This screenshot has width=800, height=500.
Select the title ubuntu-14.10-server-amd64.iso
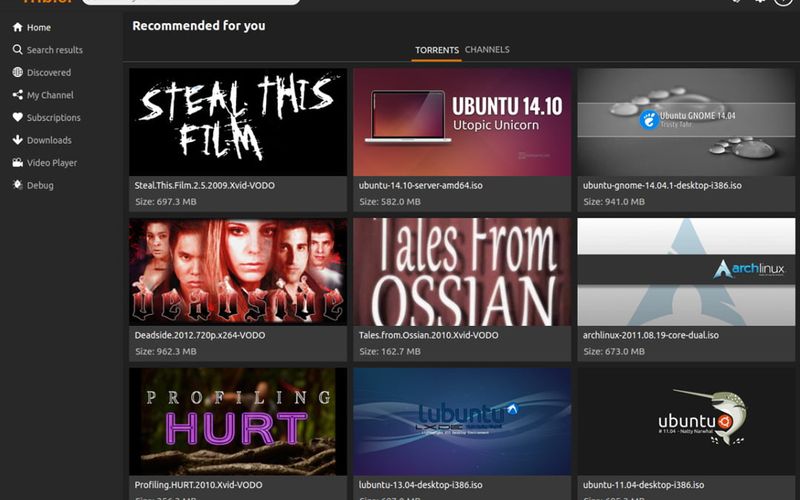click(420, 185)
